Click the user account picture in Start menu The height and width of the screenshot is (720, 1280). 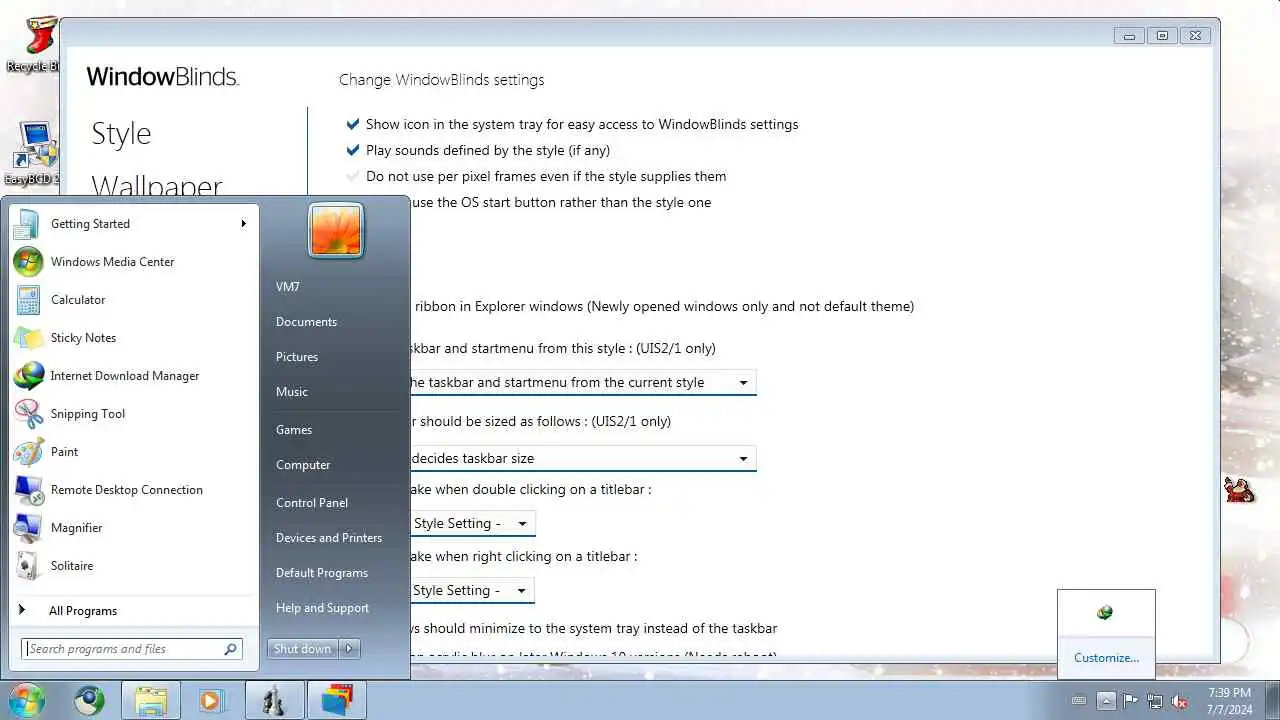pyautogui.click(x=336, y=230)
